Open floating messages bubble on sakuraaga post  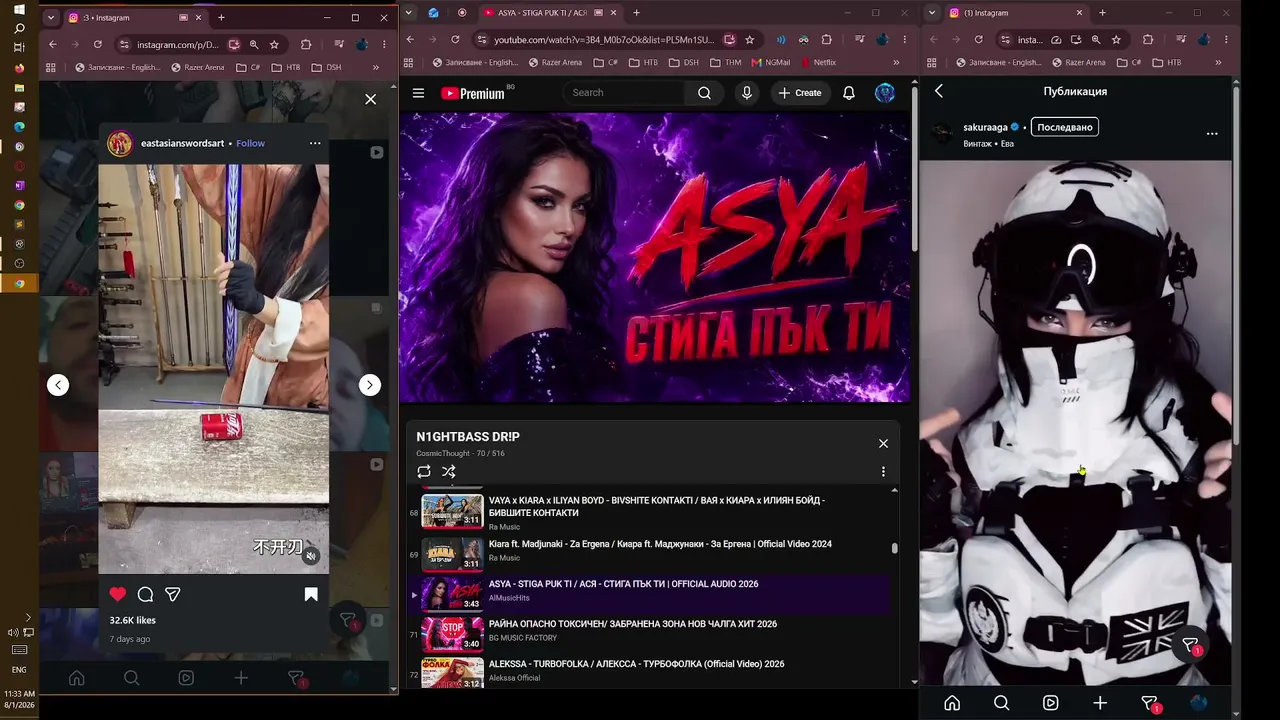pos(1190,645)
